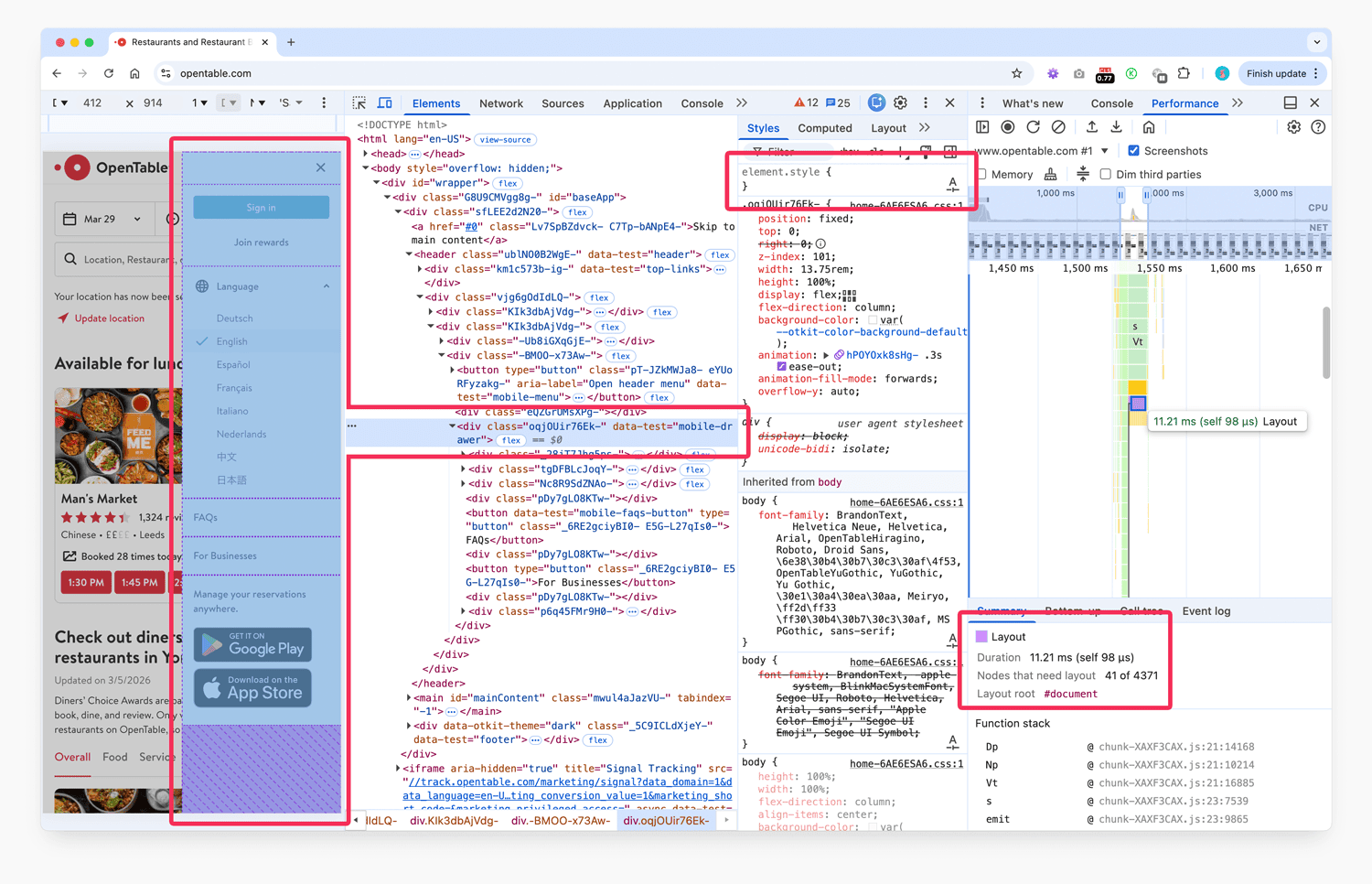Screen dimensions: 1372x884
Task: Open the browser tab search dropdown
Action: 1316,42
